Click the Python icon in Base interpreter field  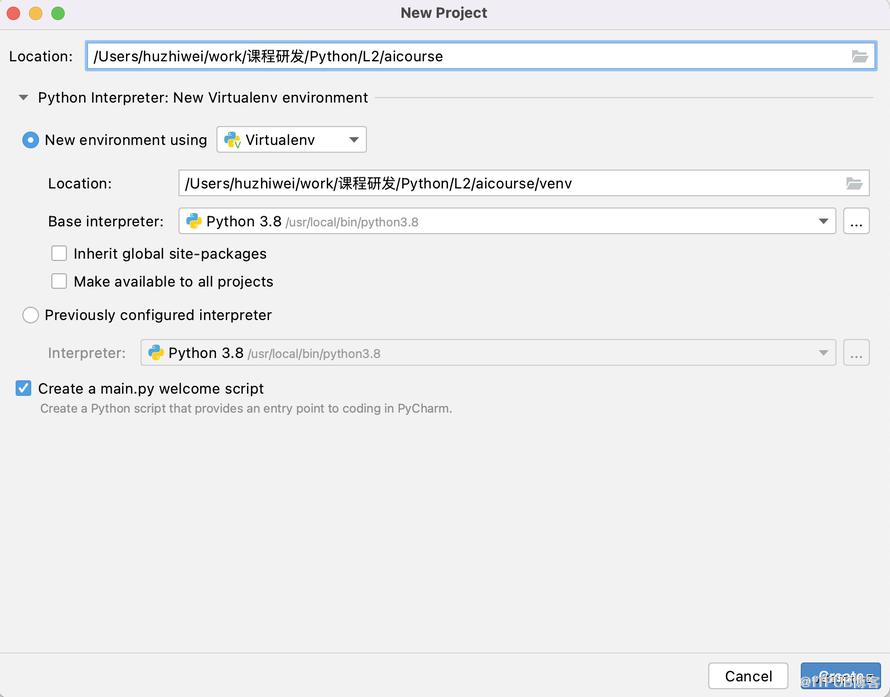pos(194,221)
